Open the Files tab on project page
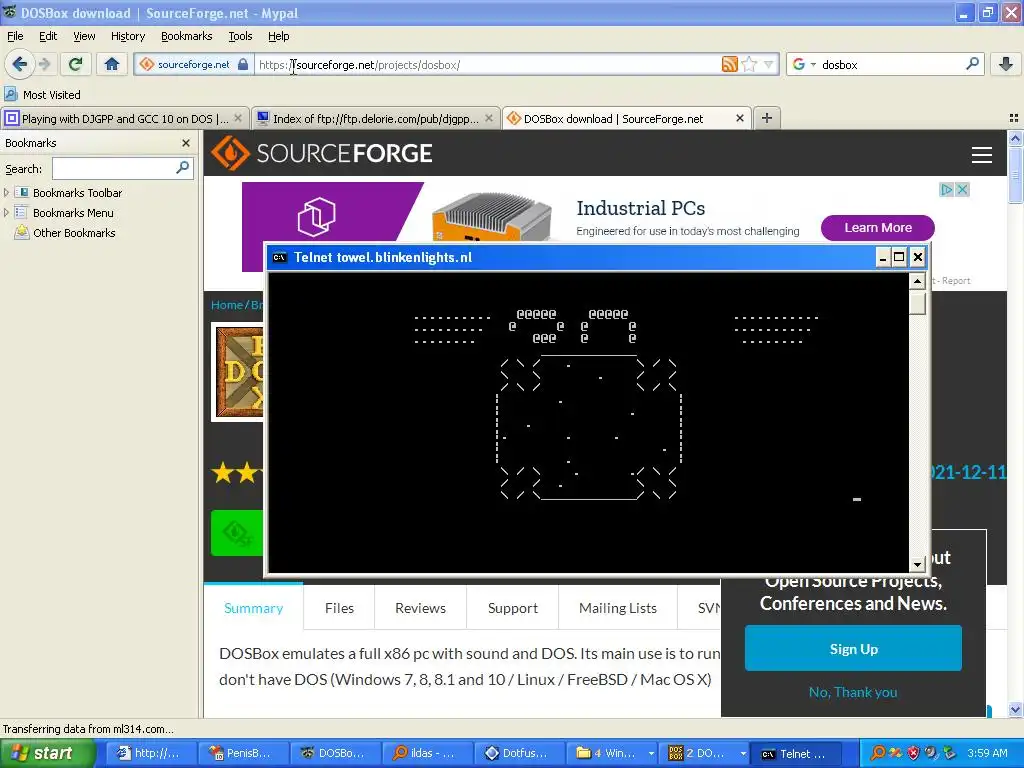Image resolution: width=1024 pixels, height=768 pixels. coord(340,608)
